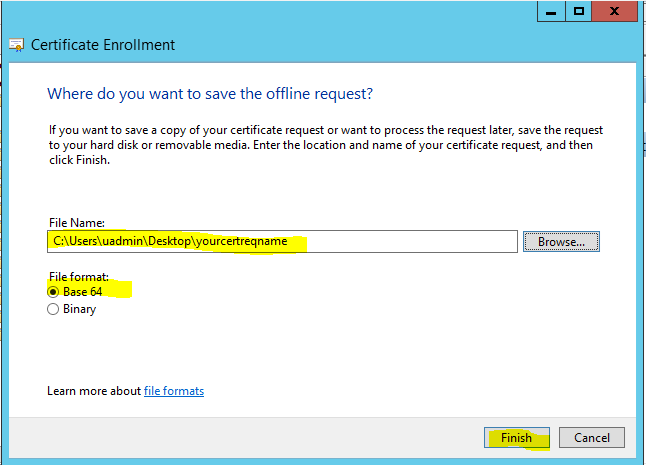Click the Binary text label
This screenshot has height=465, width=646.
point(79,309)
